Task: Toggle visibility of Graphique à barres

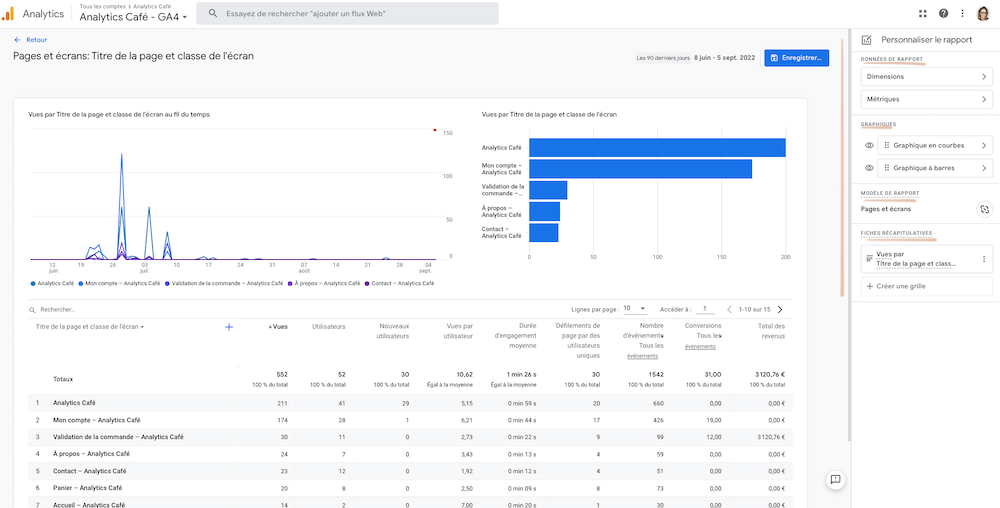Action: pyautogui.click(x=869, y=168)
